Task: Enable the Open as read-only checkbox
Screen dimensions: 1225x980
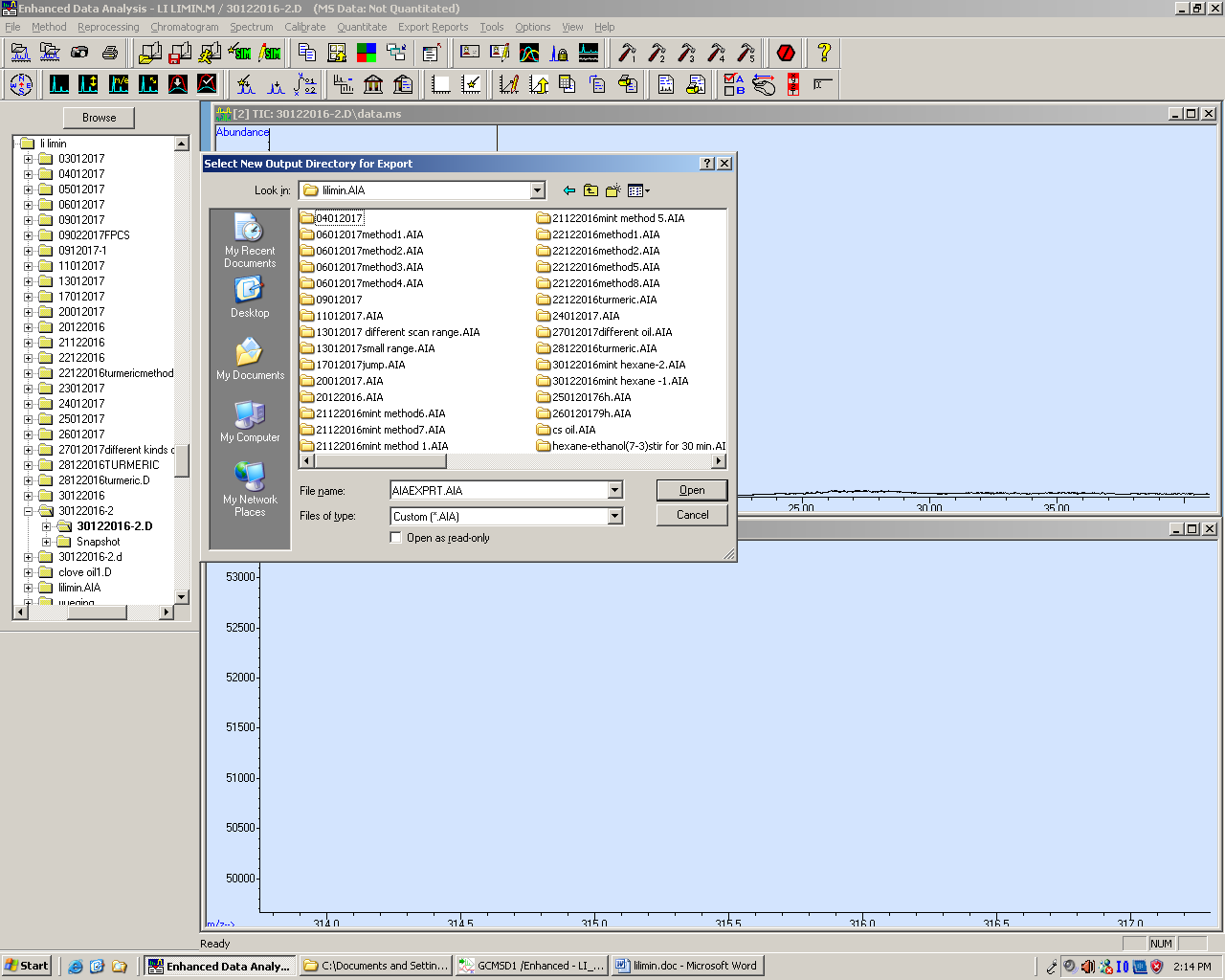Action: [395, 538]
